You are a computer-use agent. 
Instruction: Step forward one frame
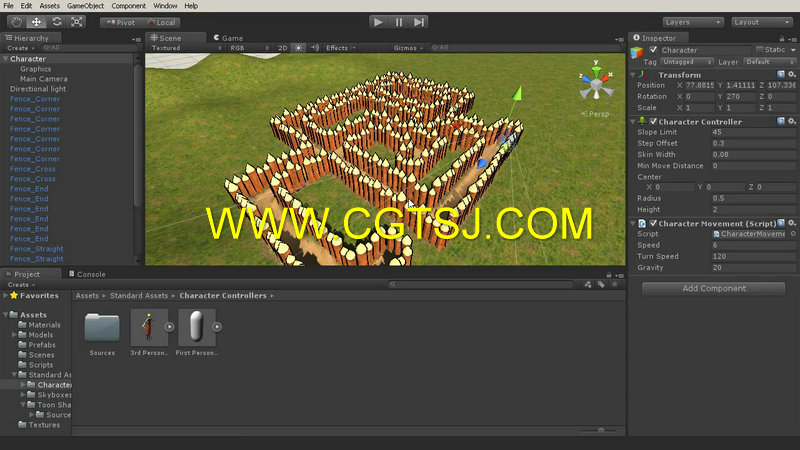418,22
